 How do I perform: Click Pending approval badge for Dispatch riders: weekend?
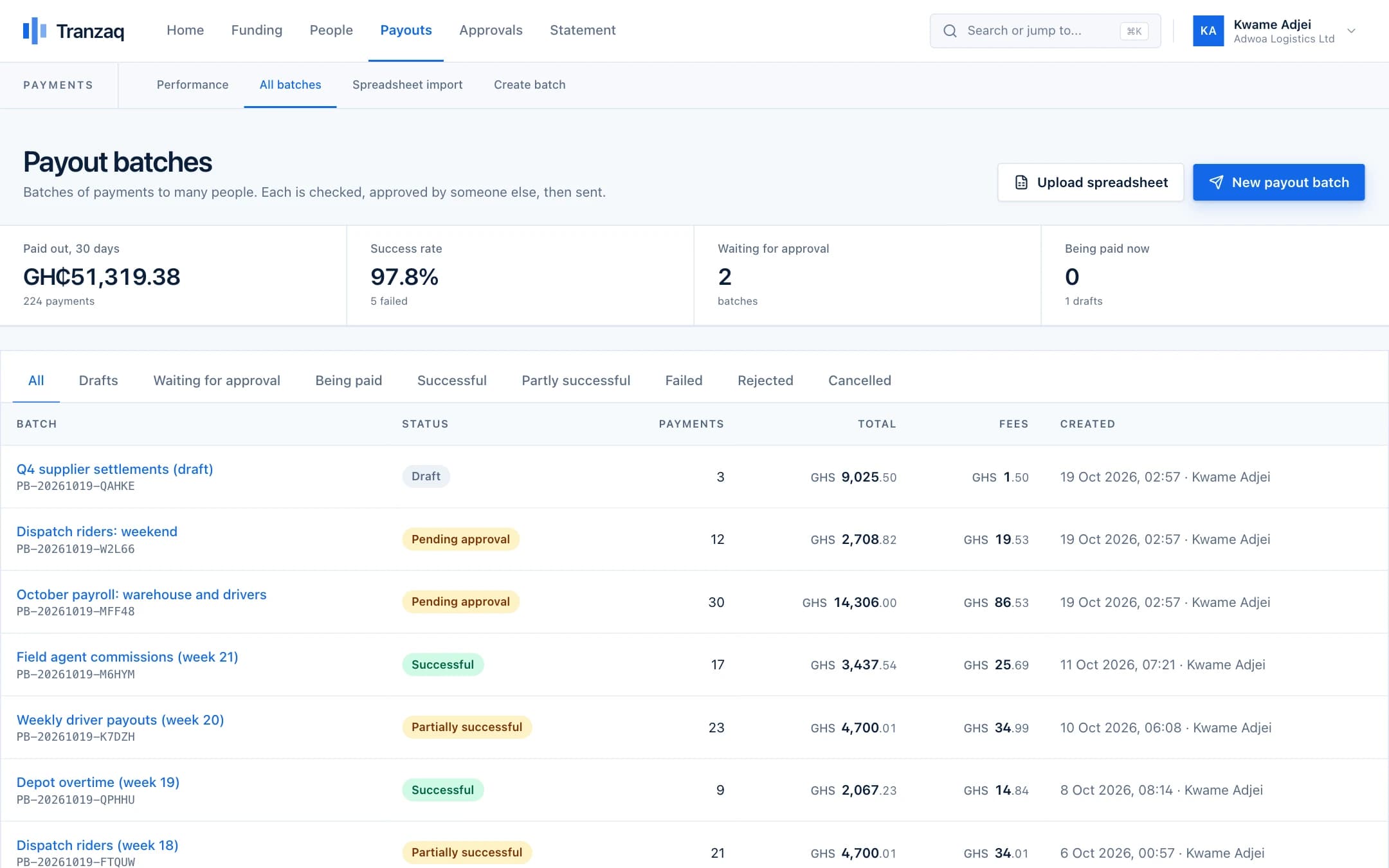tap(460, 539)
